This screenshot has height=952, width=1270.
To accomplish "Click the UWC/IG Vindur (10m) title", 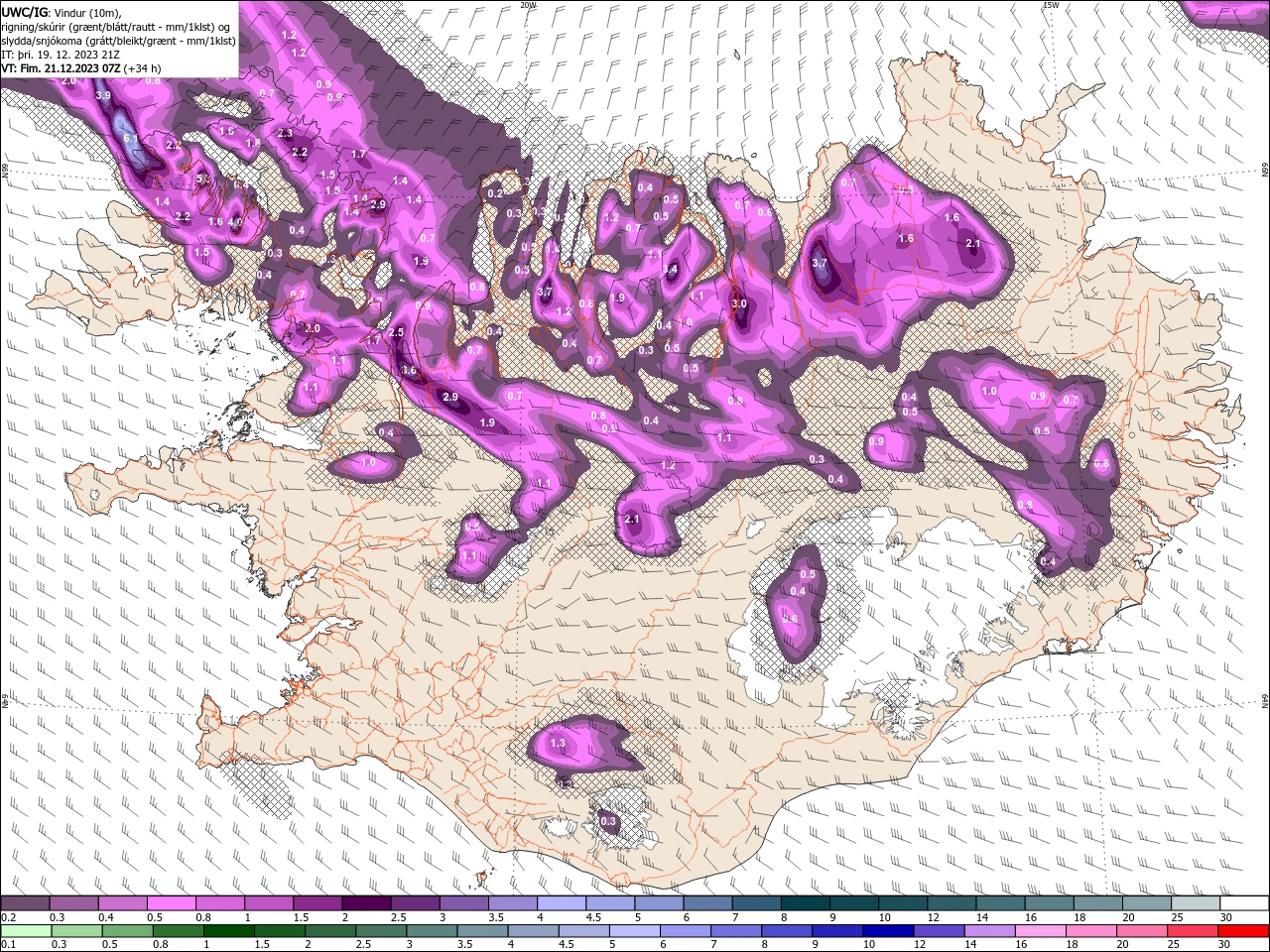I will click(62, 12).
